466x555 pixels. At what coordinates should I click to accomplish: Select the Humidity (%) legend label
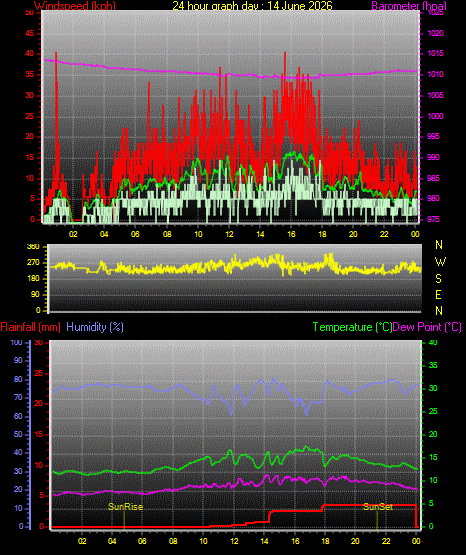click(x=95, y=327)
